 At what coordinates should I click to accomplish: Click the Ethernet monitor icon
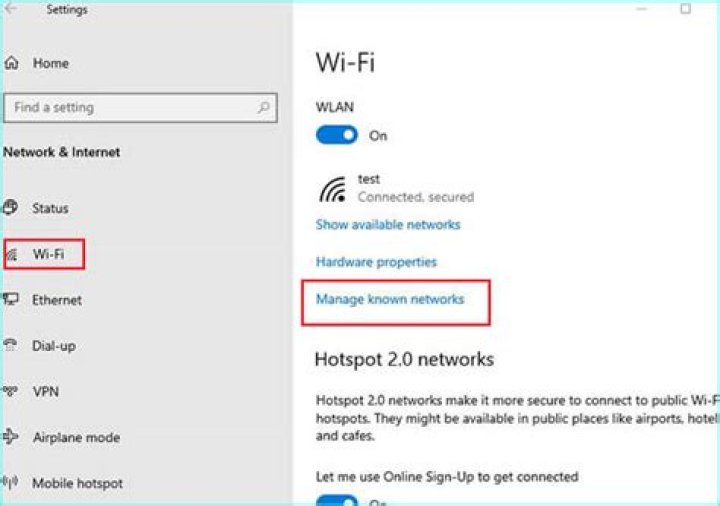pyautogui.click(x=11, y=300)
